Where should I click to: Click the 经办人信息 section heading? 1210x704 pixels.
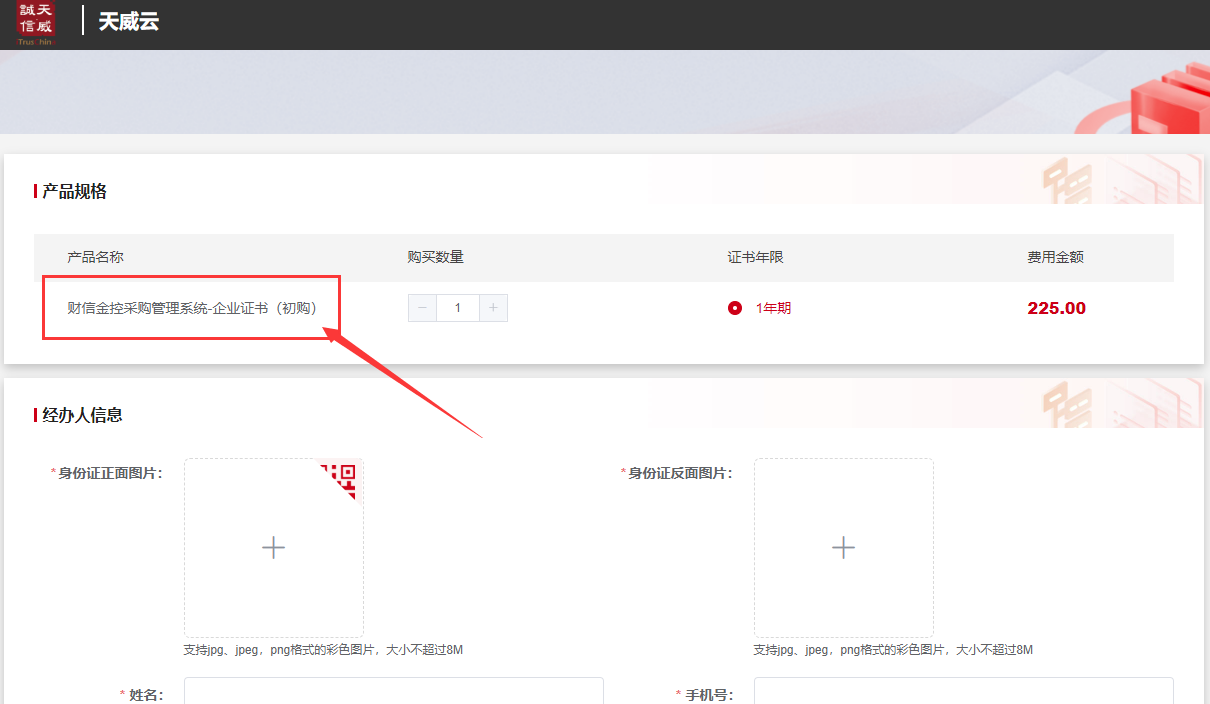pyautogui.click(x=82, y=415)
